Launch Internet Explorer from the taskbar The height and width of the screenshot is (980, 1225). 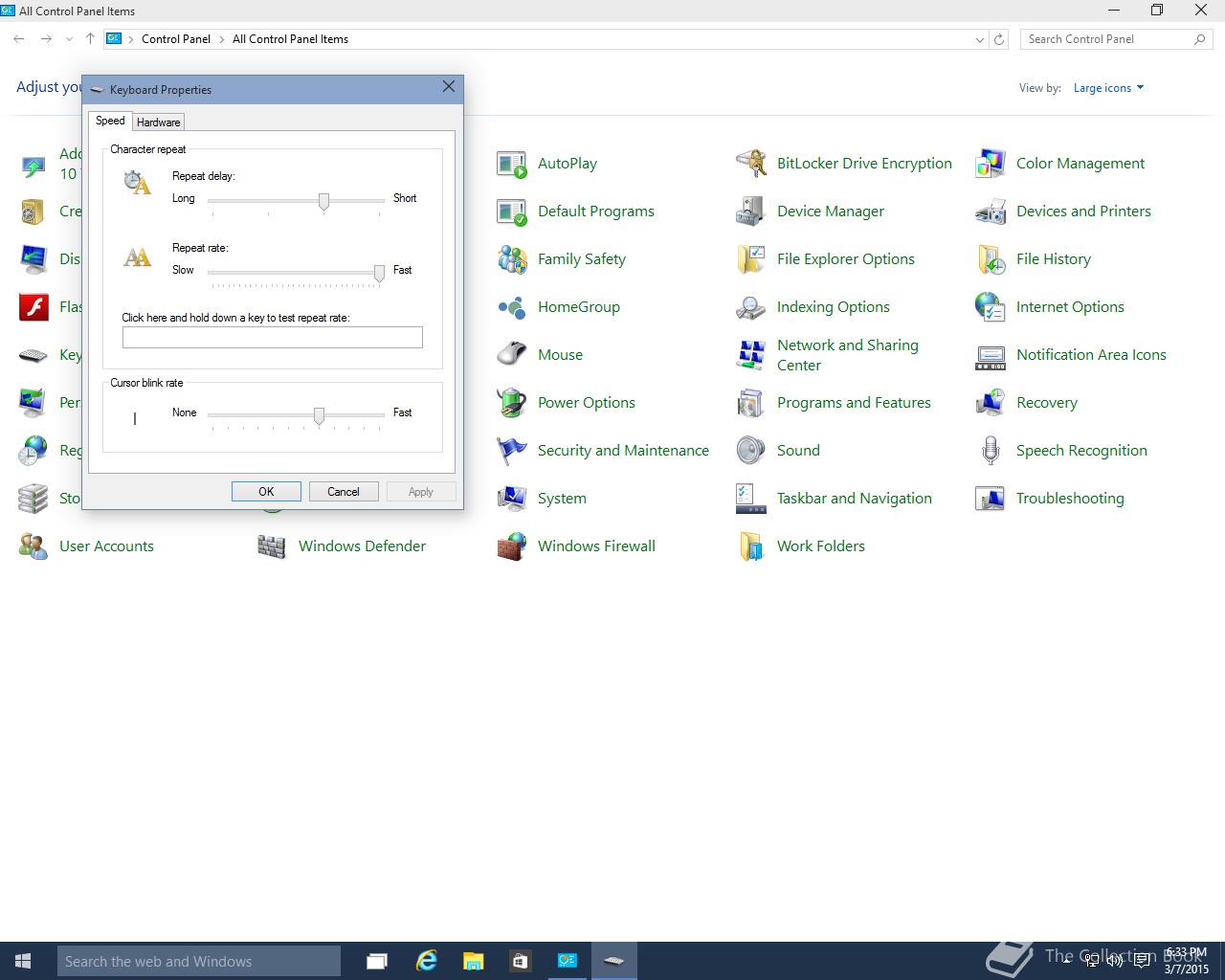(426, 961)
